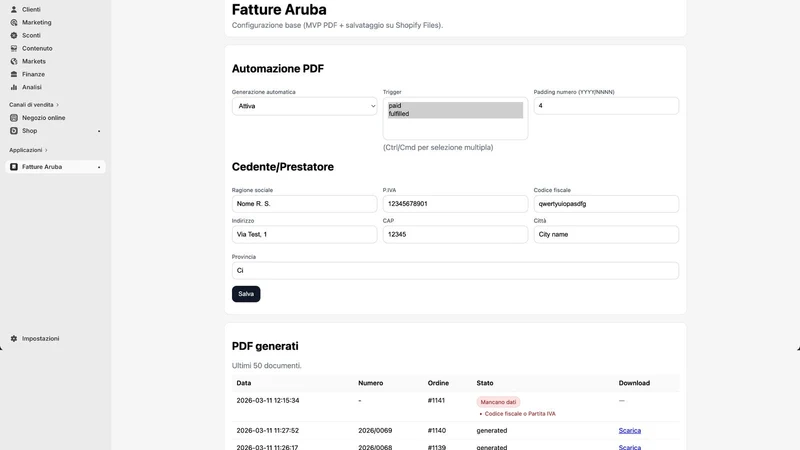Click the Stato column header

click(x=485, y=383)
